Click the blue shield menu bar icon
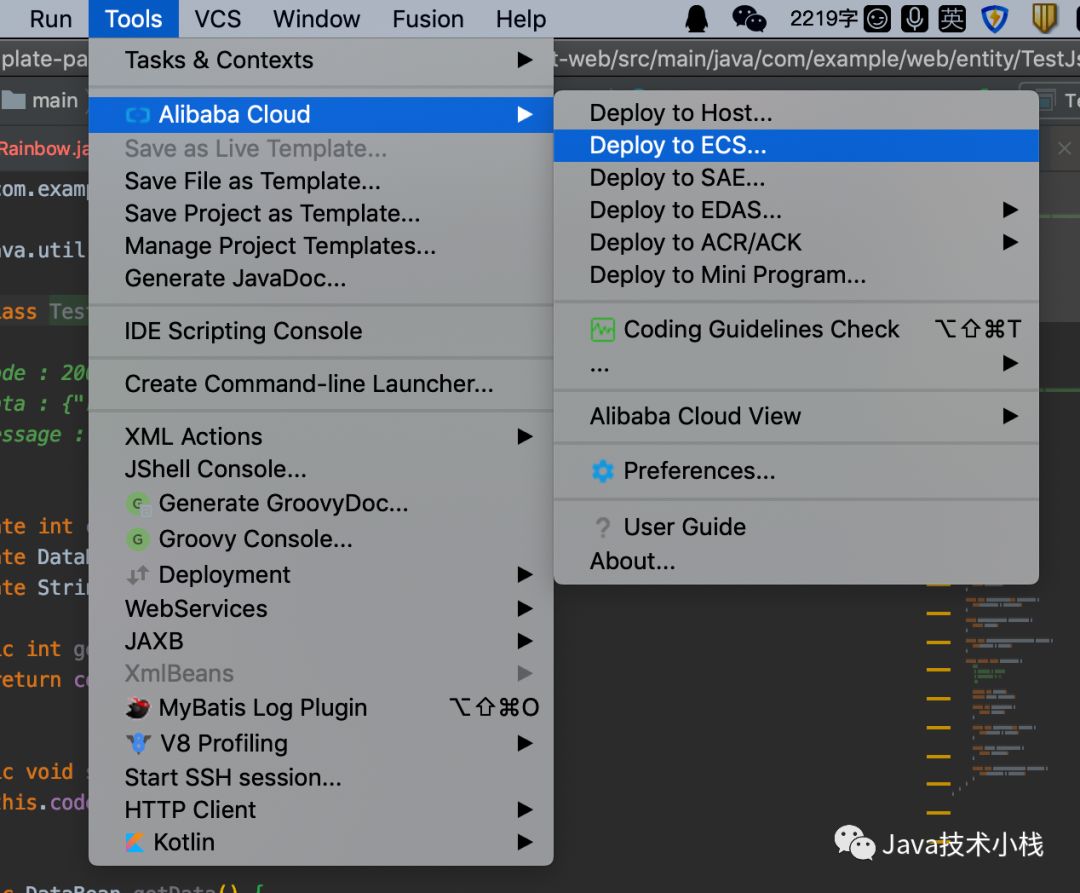The image size is (1080, 893). 994,19
